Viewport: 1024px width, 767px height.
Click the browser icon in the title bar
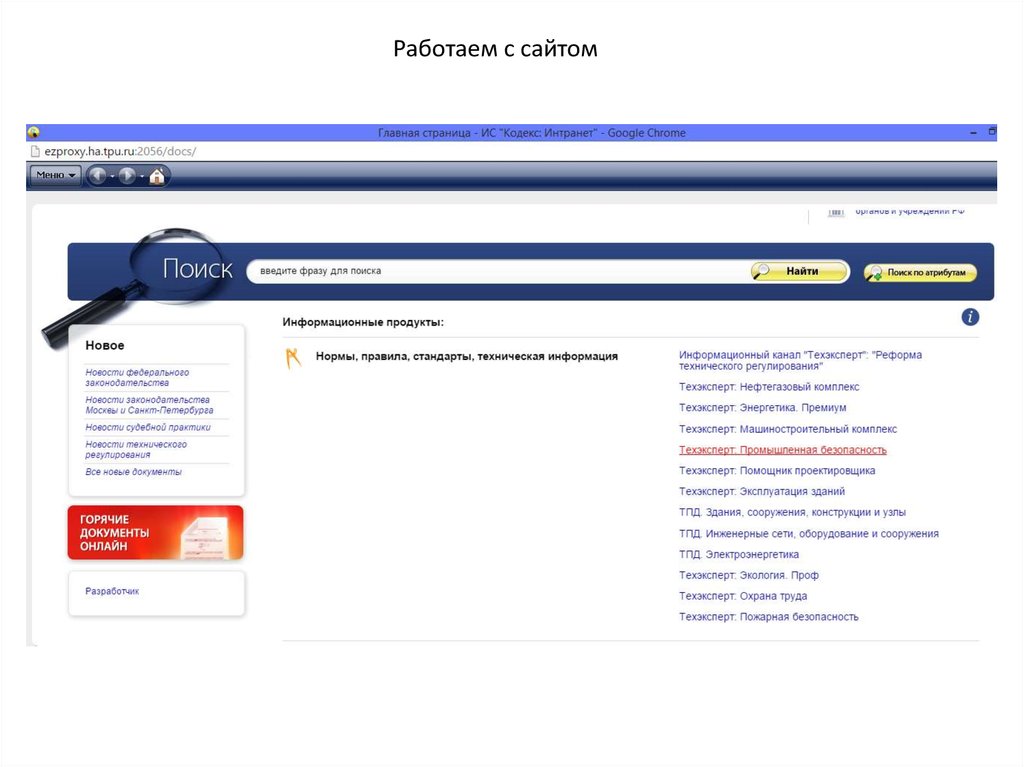33,132
